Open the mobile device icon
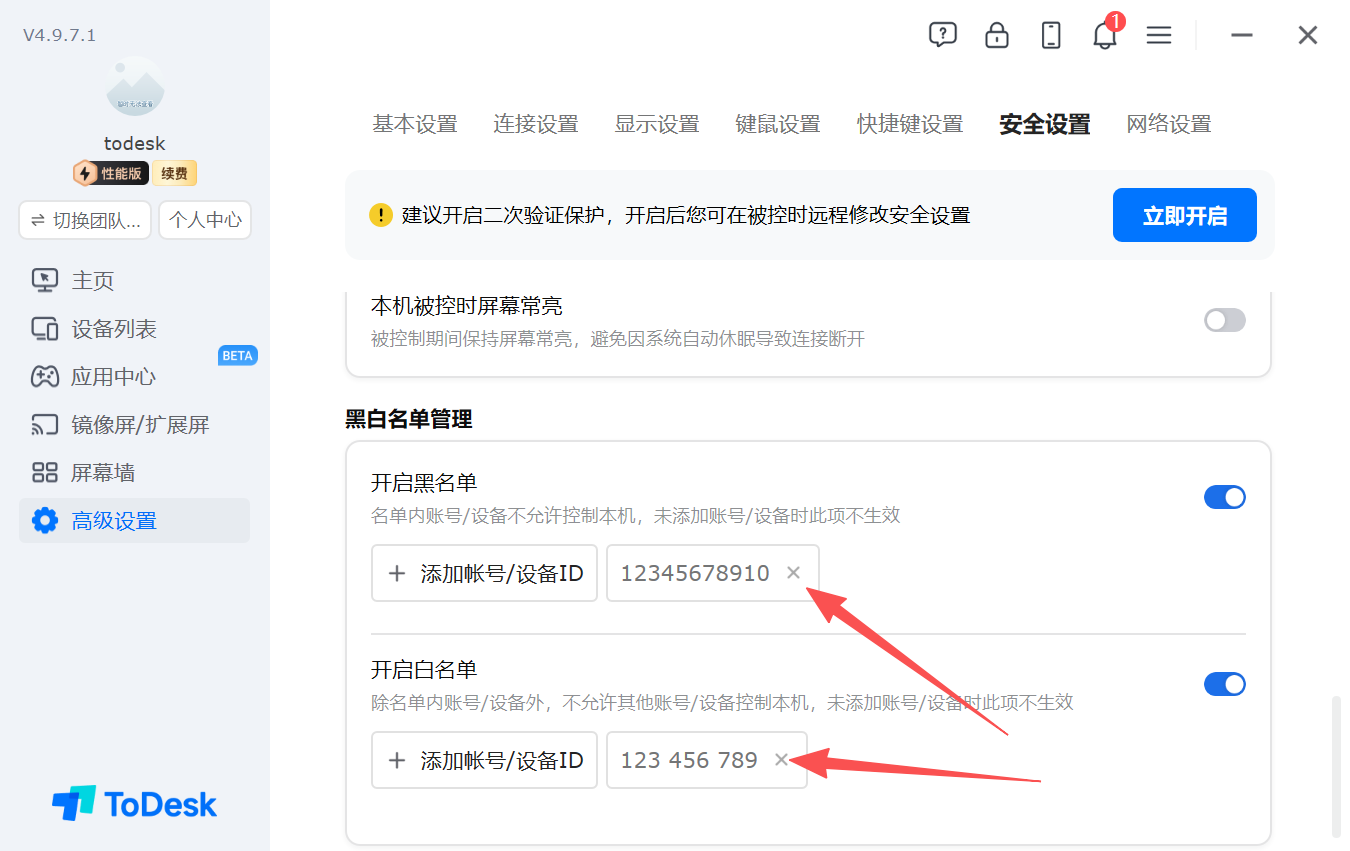1350x851 pixels. [x=1050, y=35]
